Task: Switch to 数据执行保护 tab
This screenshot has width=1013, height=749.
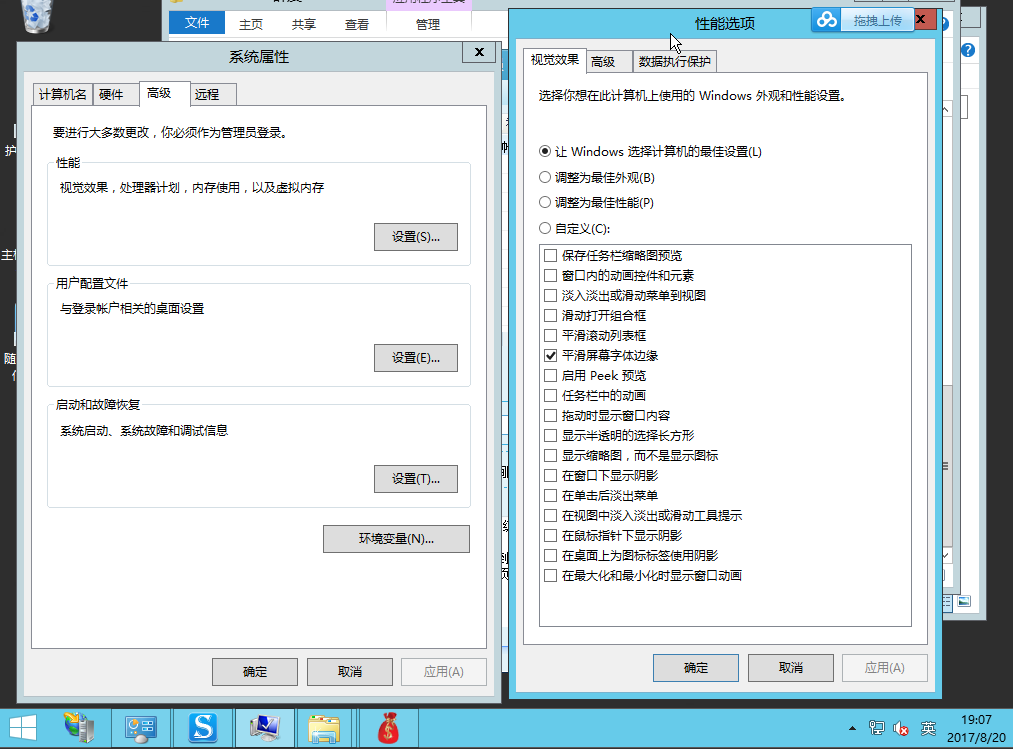Action: [674, 62]
